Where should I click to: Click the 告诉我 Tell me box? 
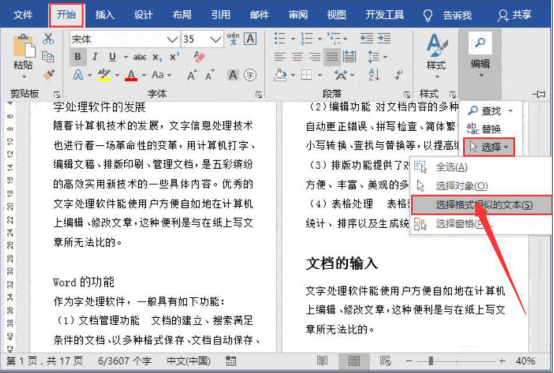(x=448, y=15)
